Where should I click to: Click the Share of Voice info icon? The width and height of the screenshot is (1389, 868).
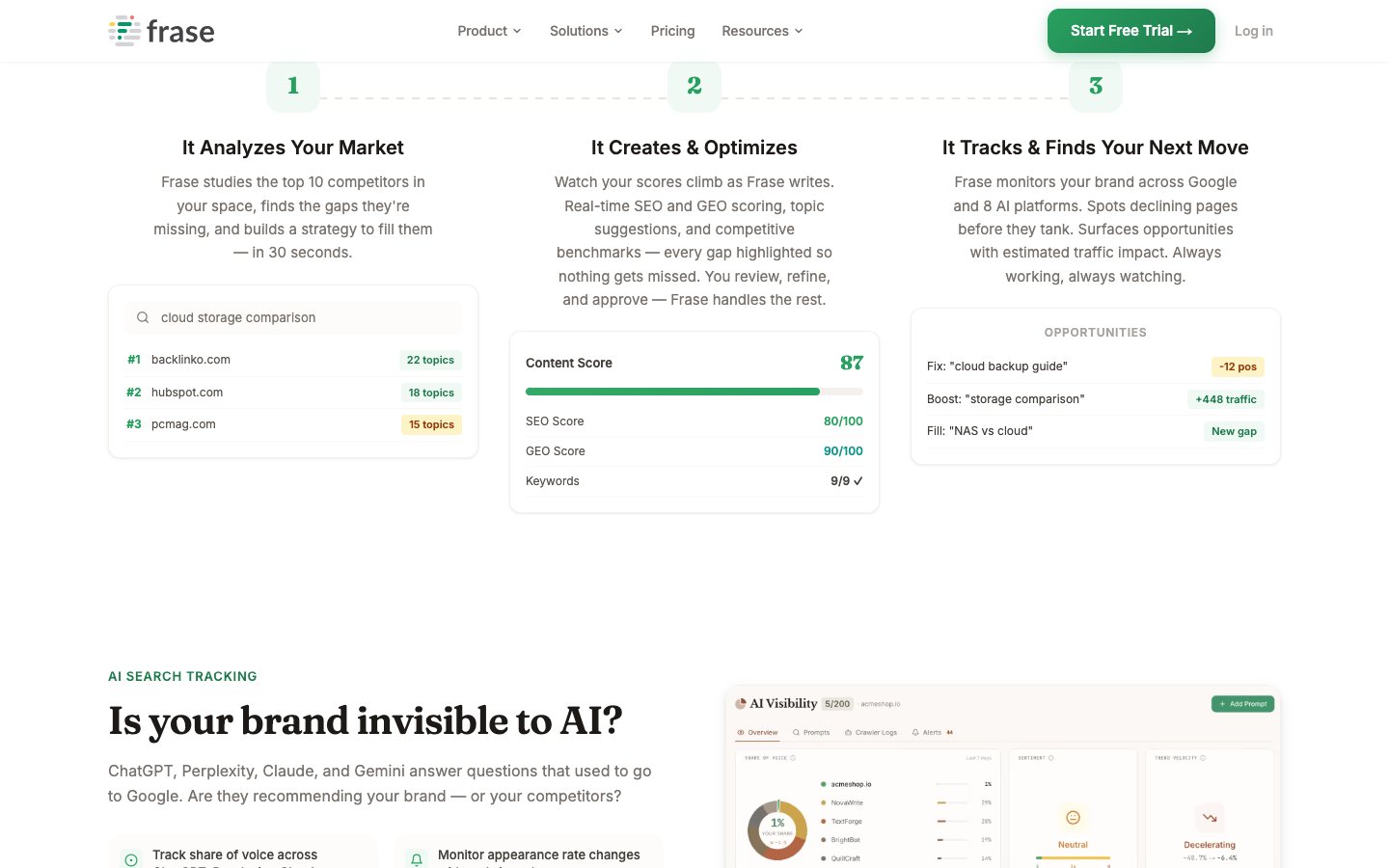pos(793,758)
